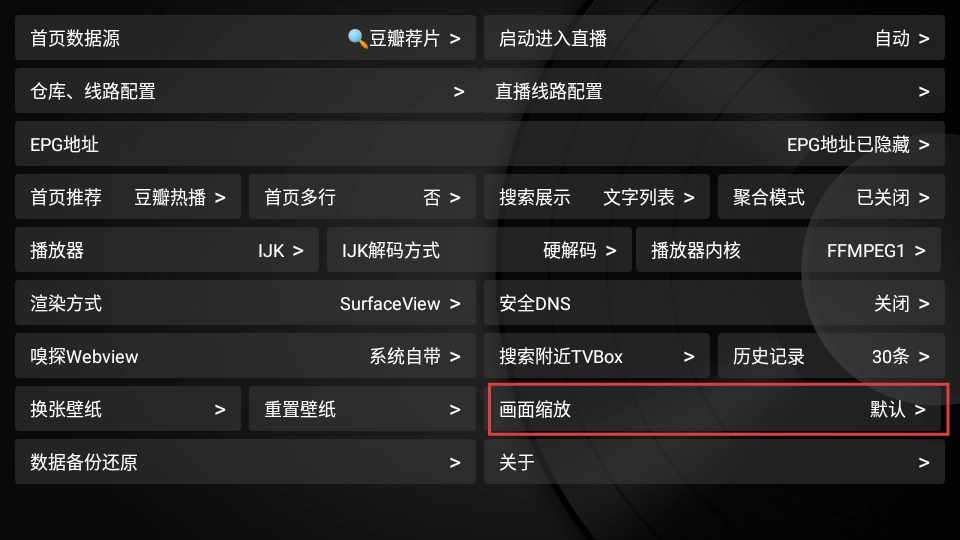Viewport: 960px width, 540px height.
Task: Change 首页推荐 from 豆瓣热播
Action: pos(128,197)
